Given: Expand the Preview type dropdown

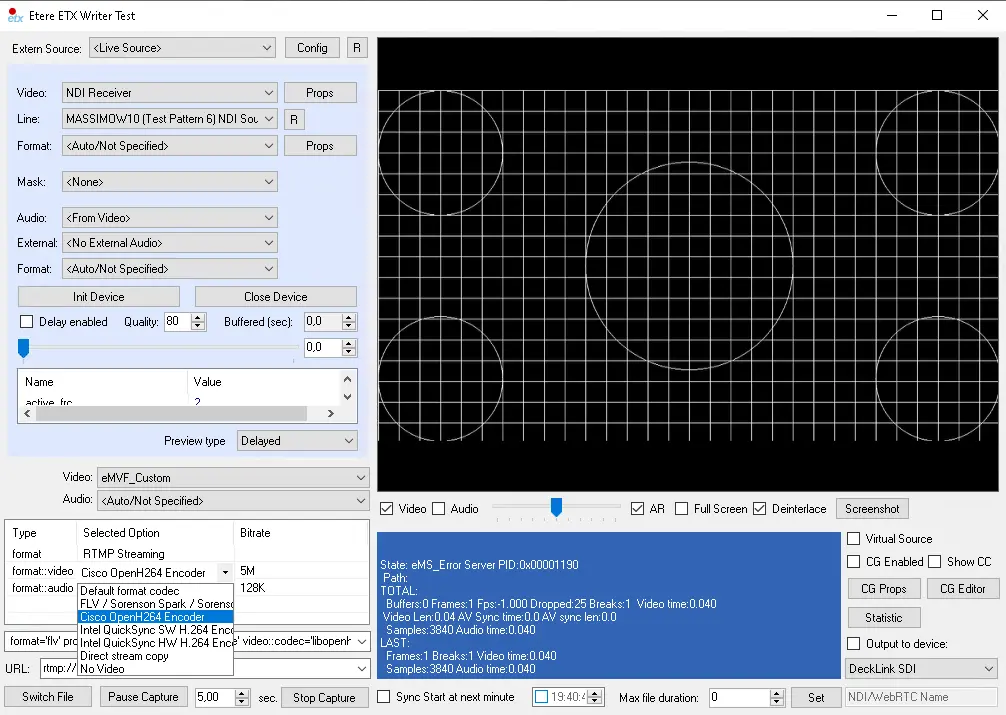Looking at the screenshot, I should [297, 441].
